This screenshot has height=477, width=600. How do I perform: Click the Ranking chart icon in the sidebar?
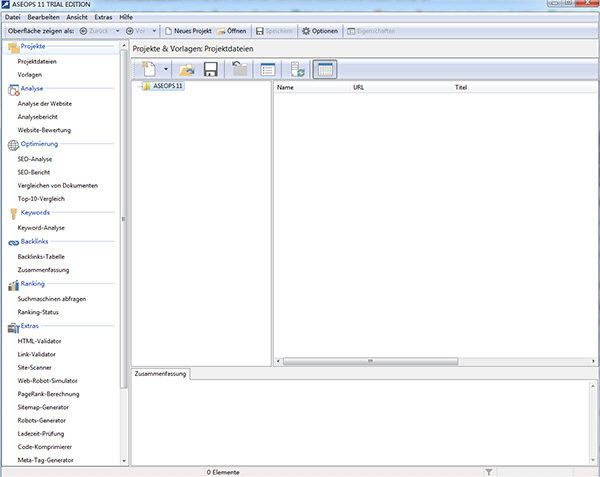pyautogui.click(x=13, y=285)
